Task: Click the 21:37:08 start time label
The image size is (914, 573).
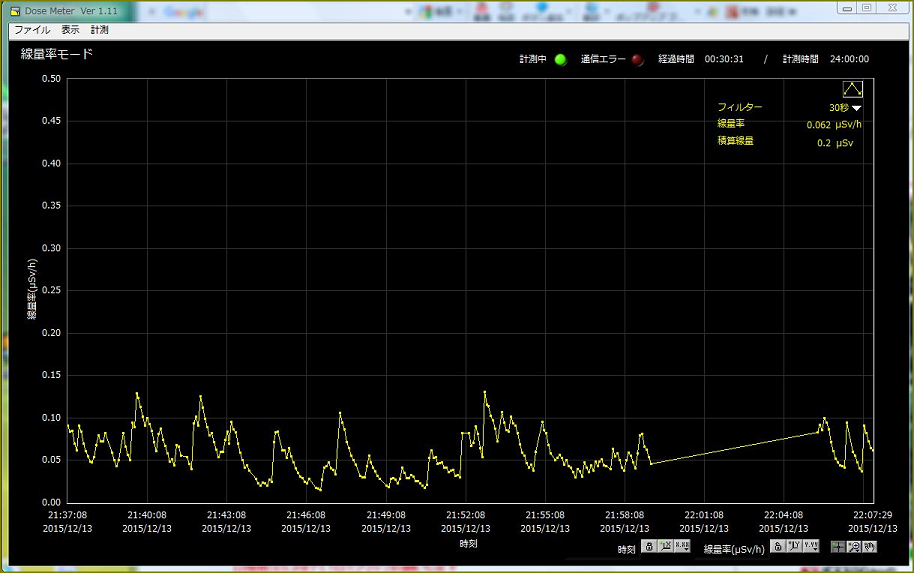Action: (x=67, y=516)
